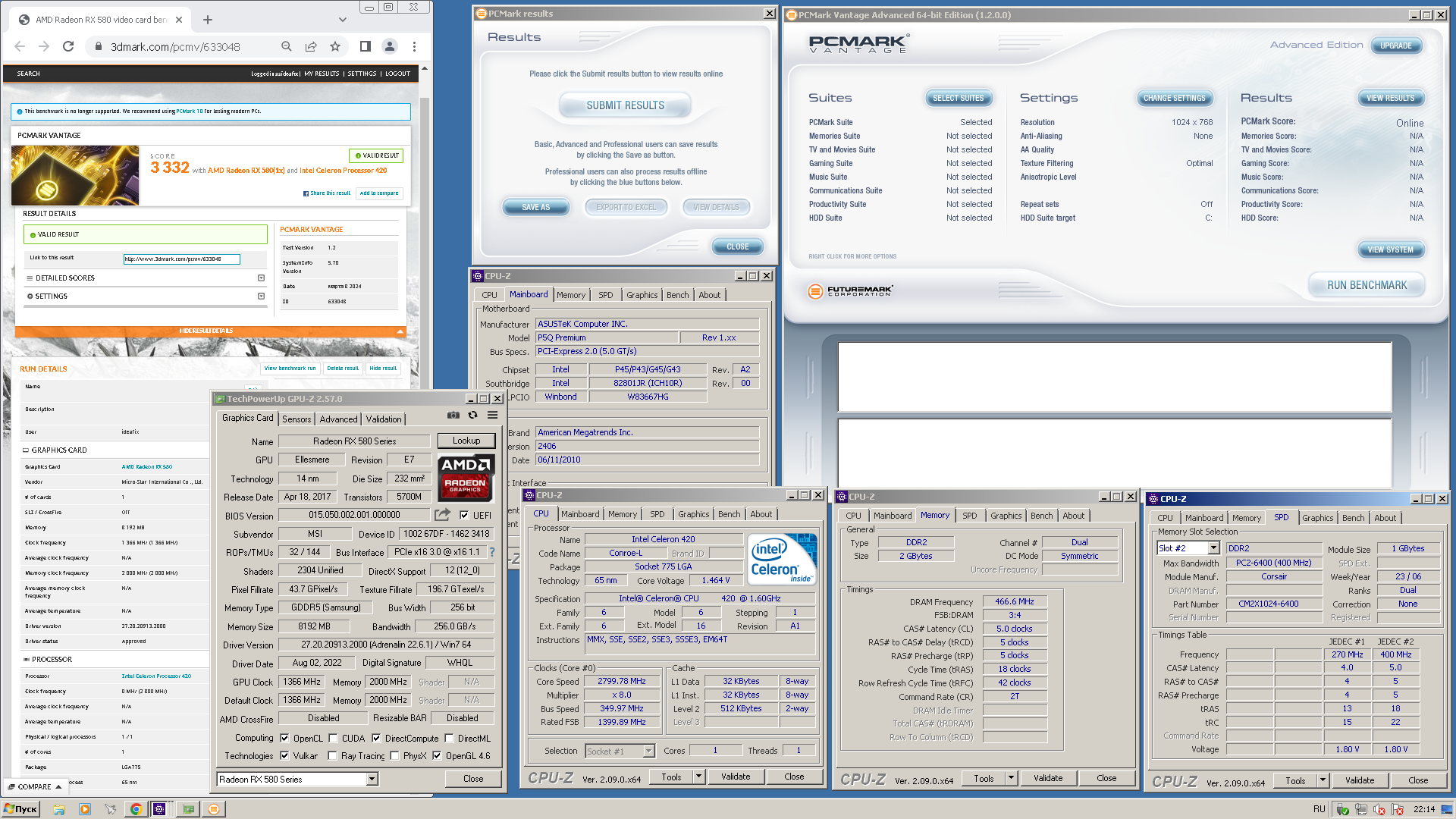Screen dimensions: 1456x819
Task: Open the file explorer from the quick launch
Action: click(x=58, y=809)
